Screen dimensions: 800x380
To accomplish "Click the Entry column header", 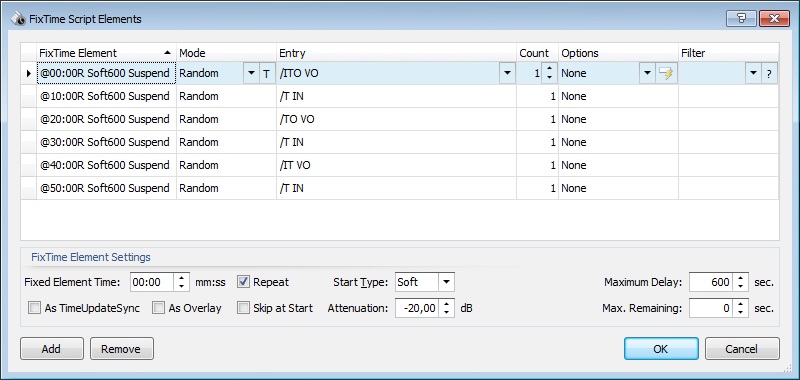I will click(396, 53).
